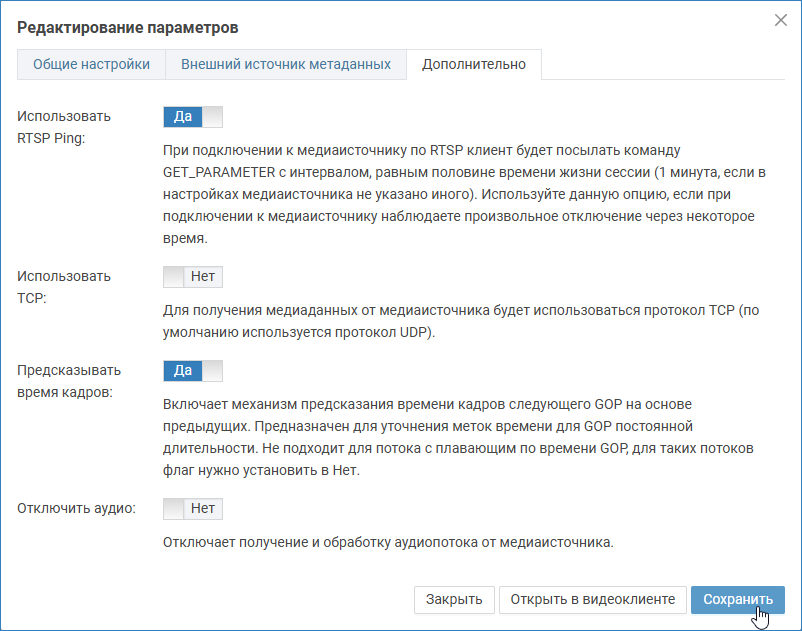The width and height of the screenshot is (802, 631).
Task: Toggle the Отключить аудио switch on
Action: point(193,508)
